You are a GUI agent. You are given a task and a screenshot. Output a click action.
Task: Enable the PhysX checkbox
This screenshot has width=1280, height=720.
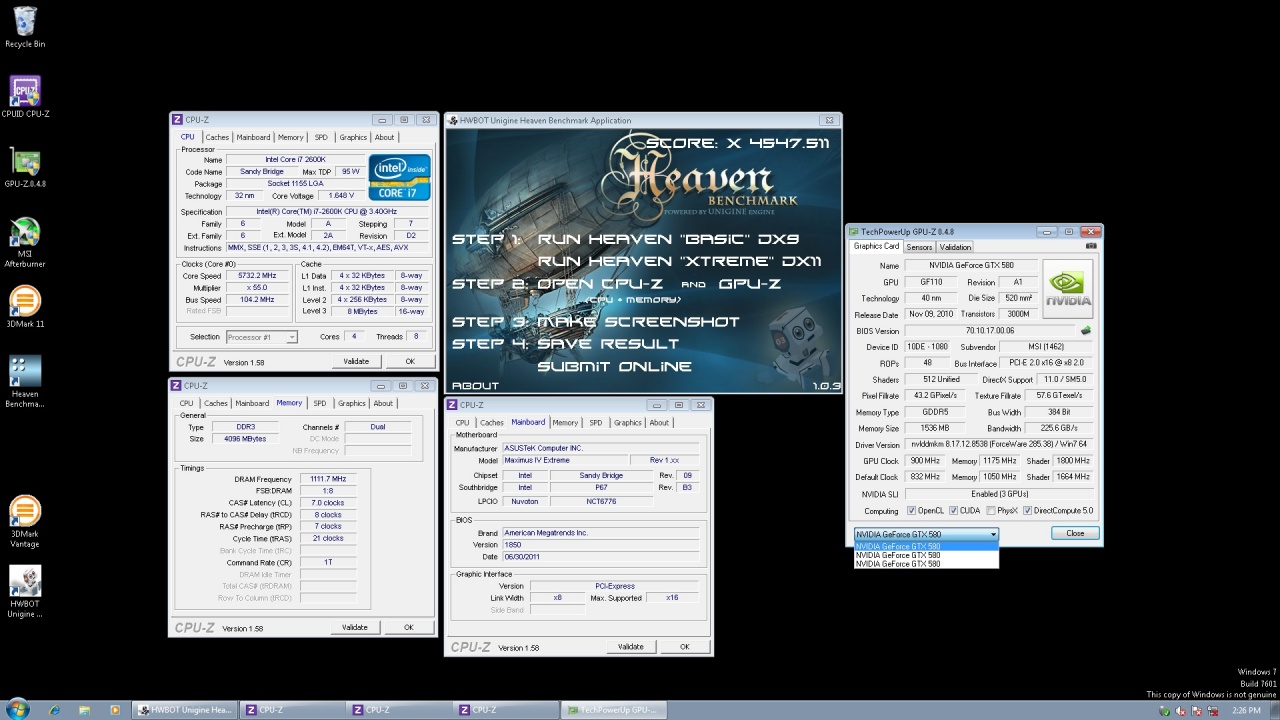989,511
